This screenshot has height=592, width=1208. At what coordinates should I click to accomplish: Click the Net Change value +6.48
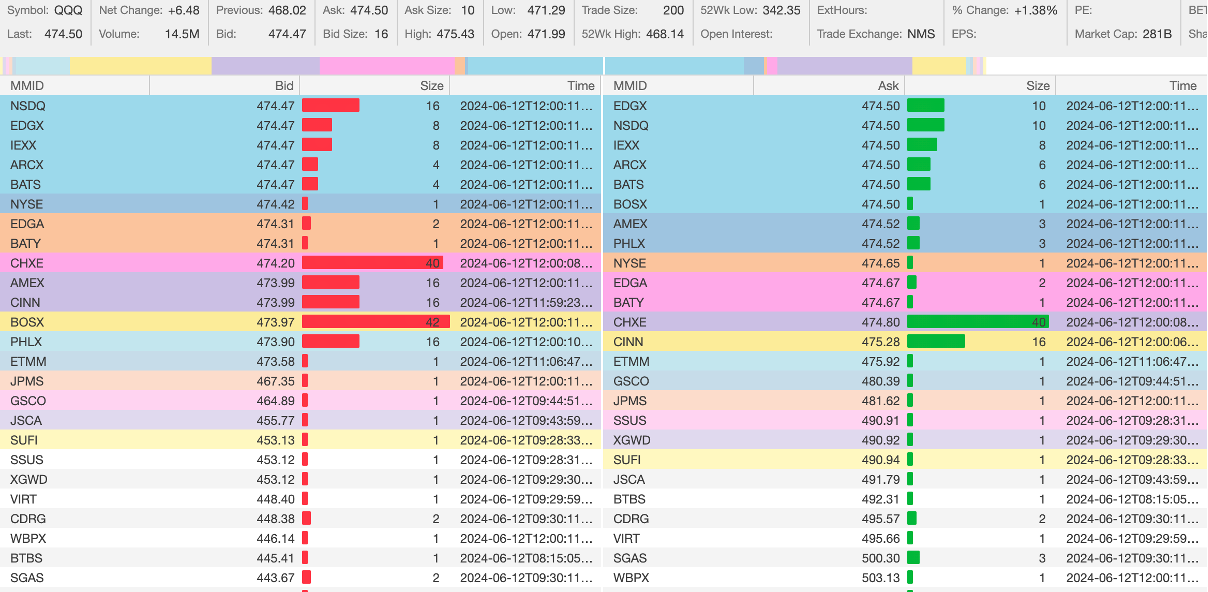[x=184, y=10]
